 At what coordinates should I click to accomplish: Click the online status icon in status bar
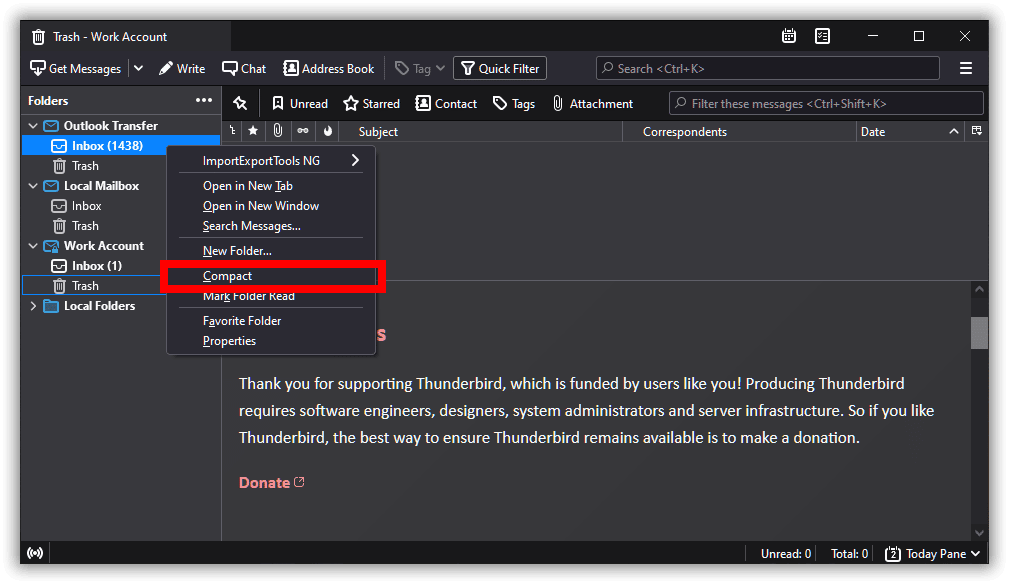tap(35, 553)
